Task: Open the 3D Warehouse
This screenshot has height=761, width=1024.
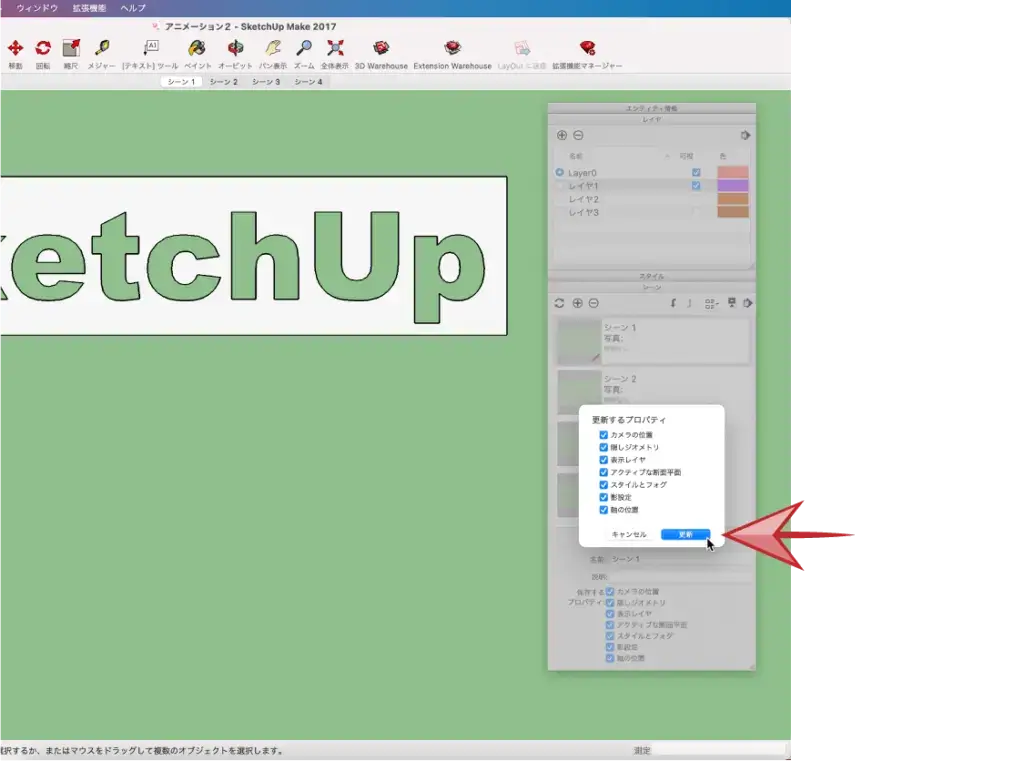Action: (x=381, y=48)
